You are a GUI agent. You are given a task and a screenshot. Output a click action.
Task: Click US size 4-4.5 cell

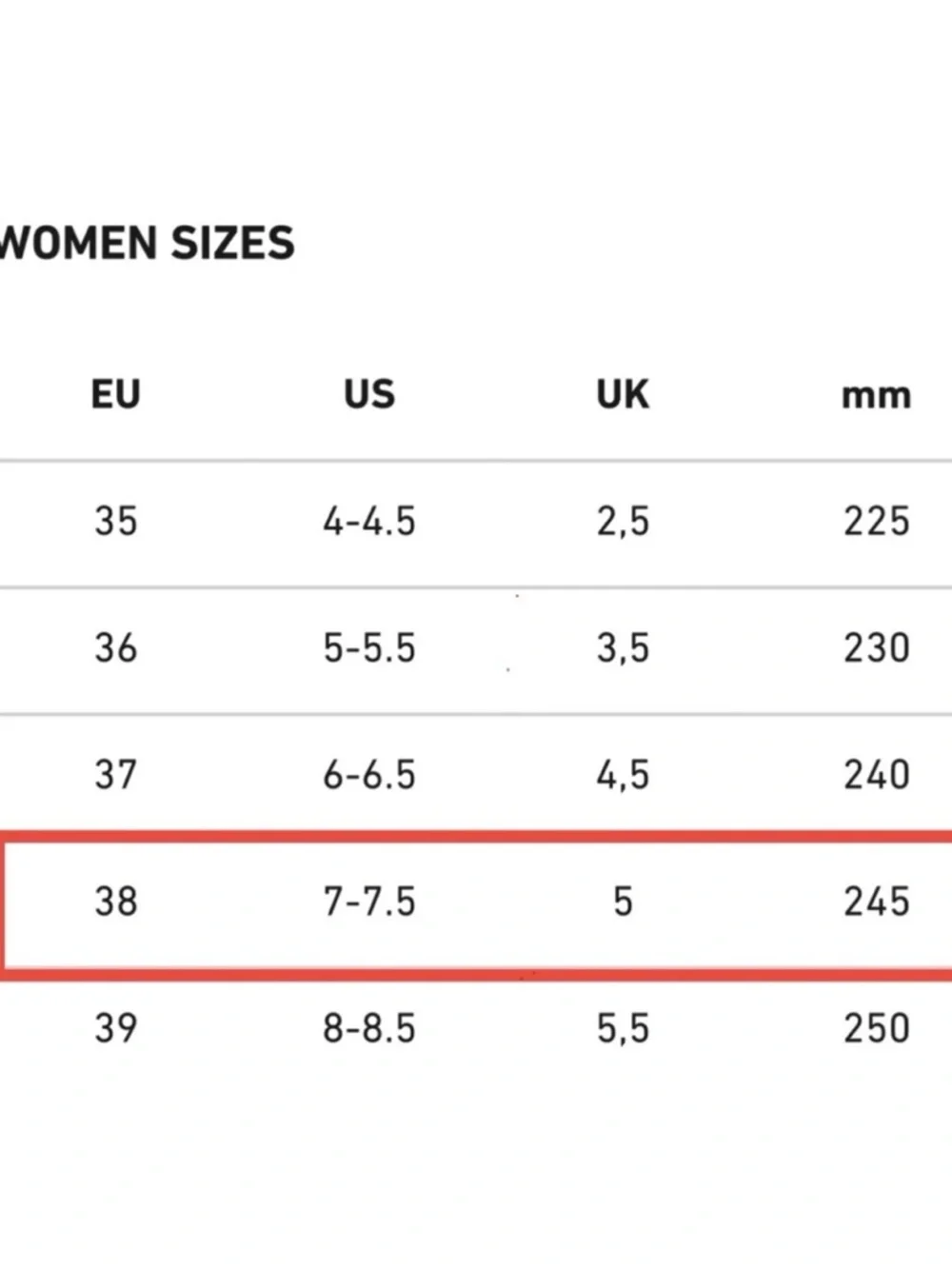(369, 521)
